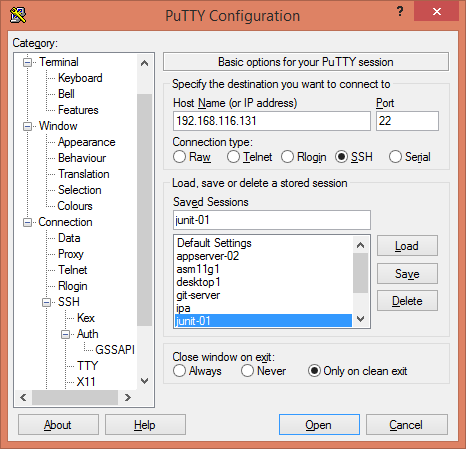Click category tree scroll right arrow
Image resolution: width=466 pixels, height=449 pixels.
point(127,397)
